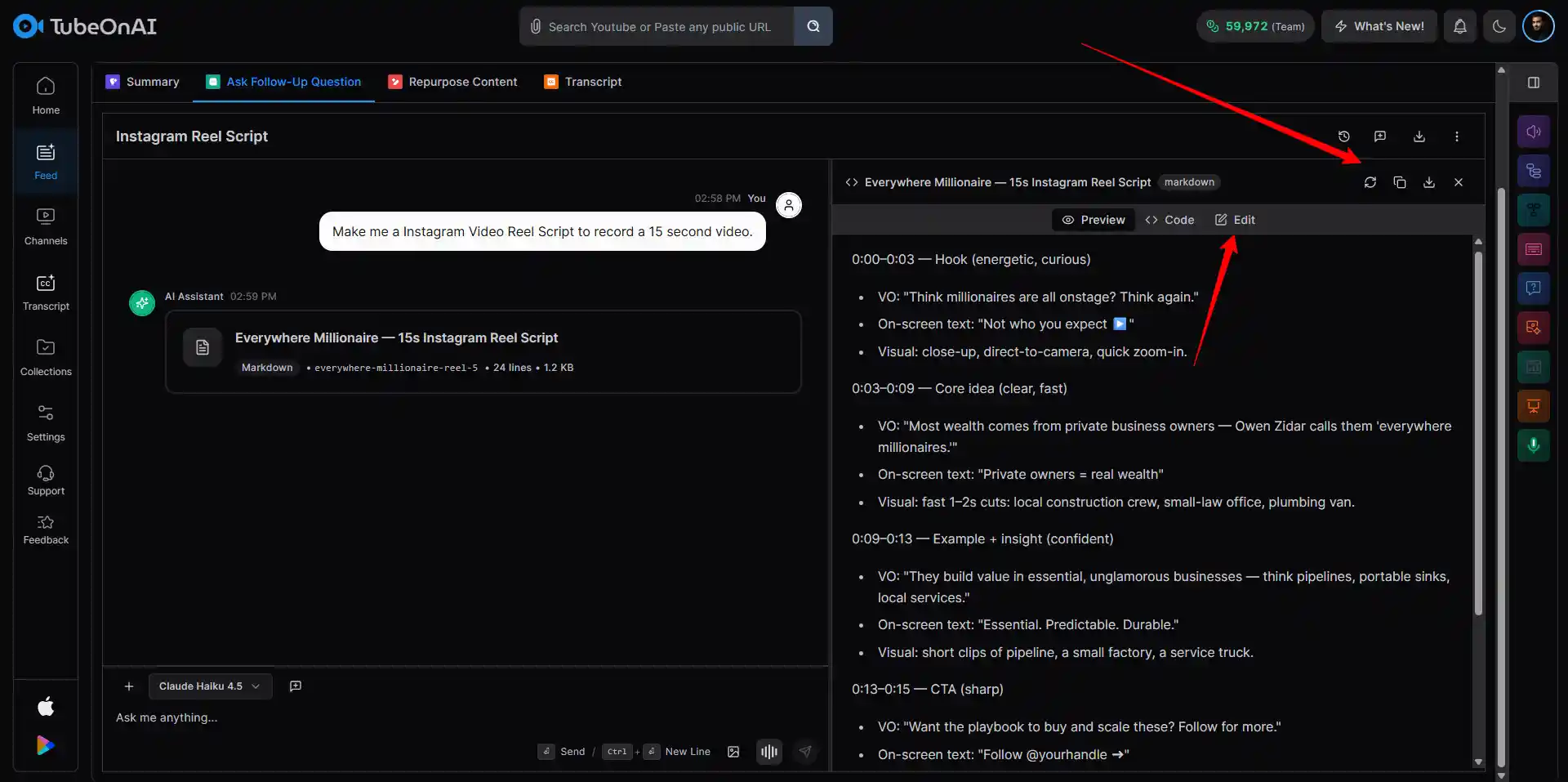Image resolution: width=1568 pixels, height=782 pixels.
Task: Click the teal mind map tool icon
Action: (1534, 210)
